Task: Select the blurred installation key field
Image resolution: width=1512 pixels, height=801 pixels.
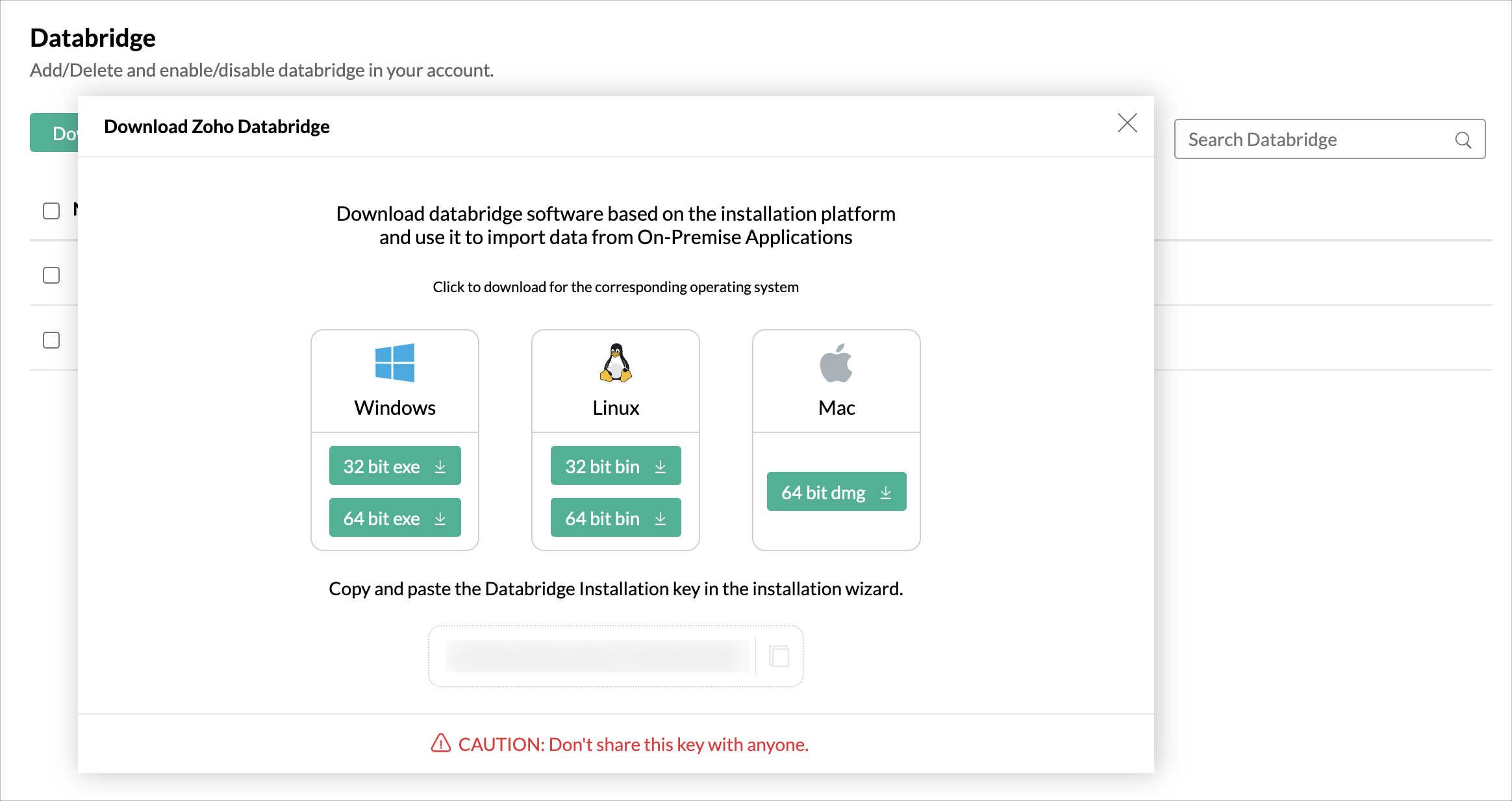Action: [x=598, y=656]
